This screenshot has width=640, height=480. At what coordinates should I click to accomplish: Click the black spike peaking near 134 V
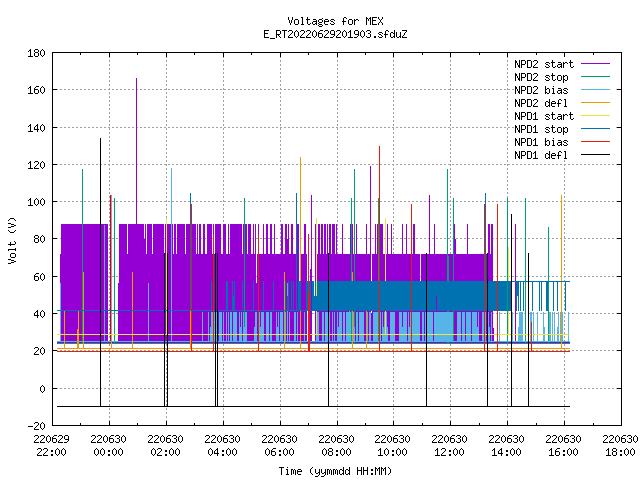click(x=100, y=272)
